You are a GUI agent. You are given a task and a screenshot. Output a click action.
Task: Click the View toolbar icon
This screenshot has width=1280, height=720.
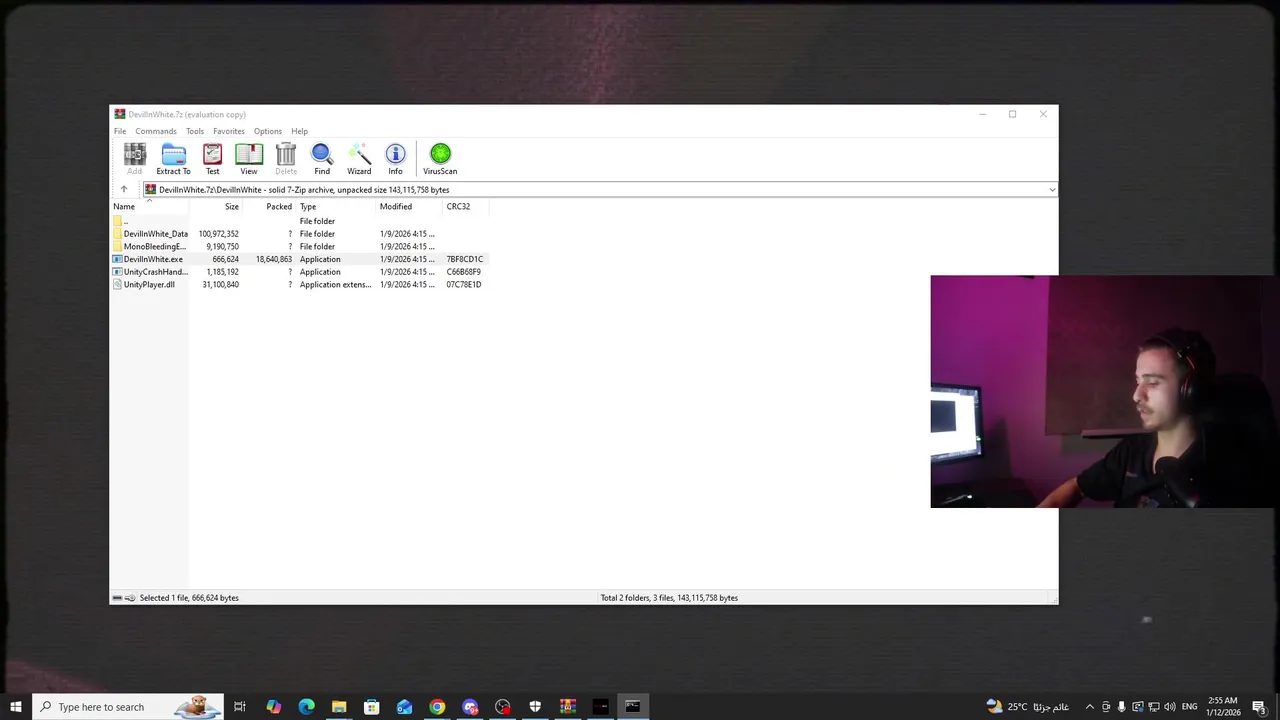coord(249,158)
